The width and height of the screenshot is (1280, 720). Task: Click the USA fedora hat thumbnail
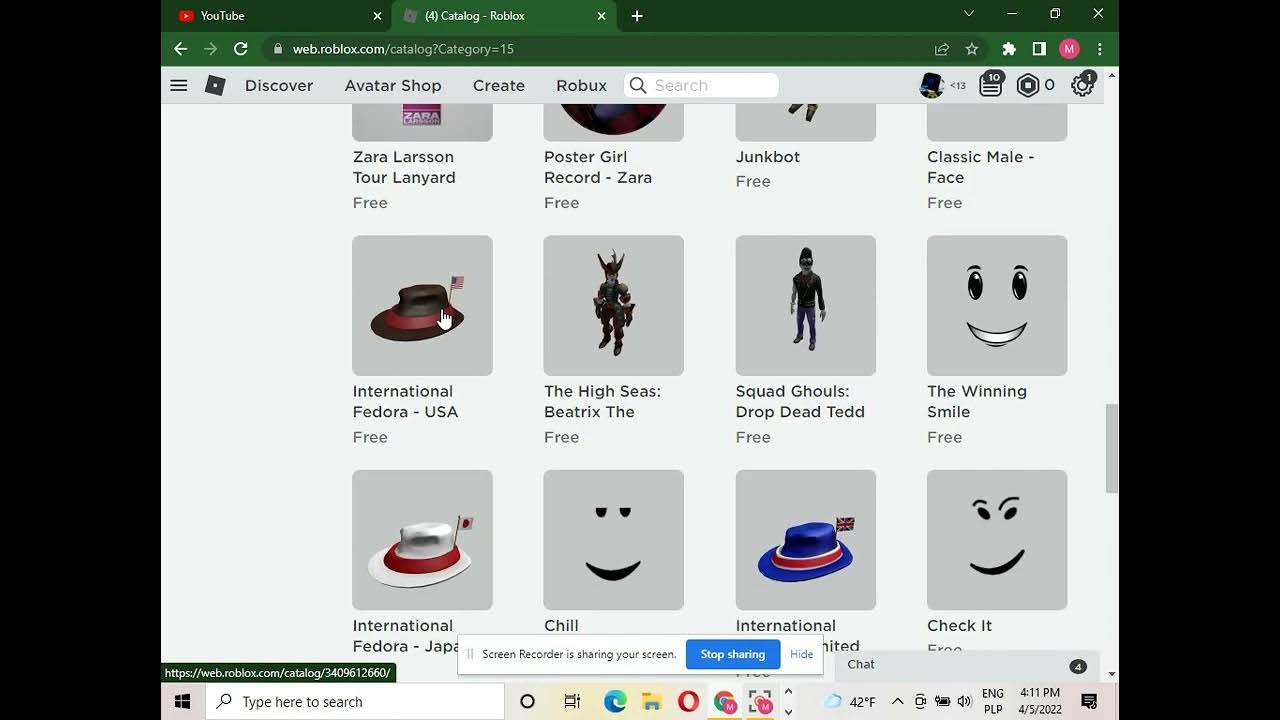pos(422,306)
